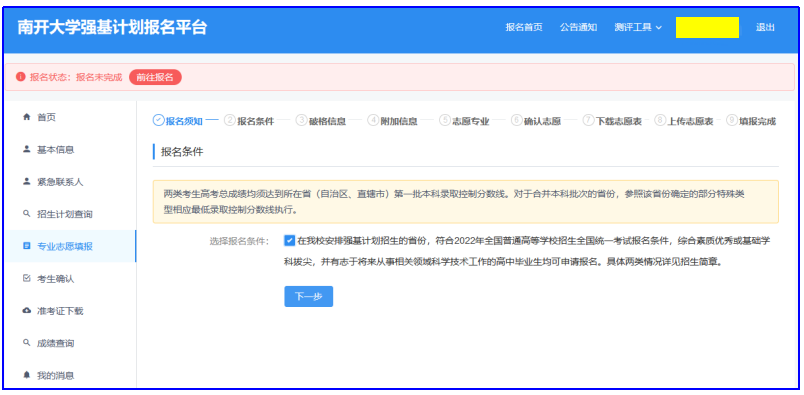The height and width of the screenshot is (395, 804).
Task: Click step circle 7 of 下载志愿表
Action: point(588,121)
